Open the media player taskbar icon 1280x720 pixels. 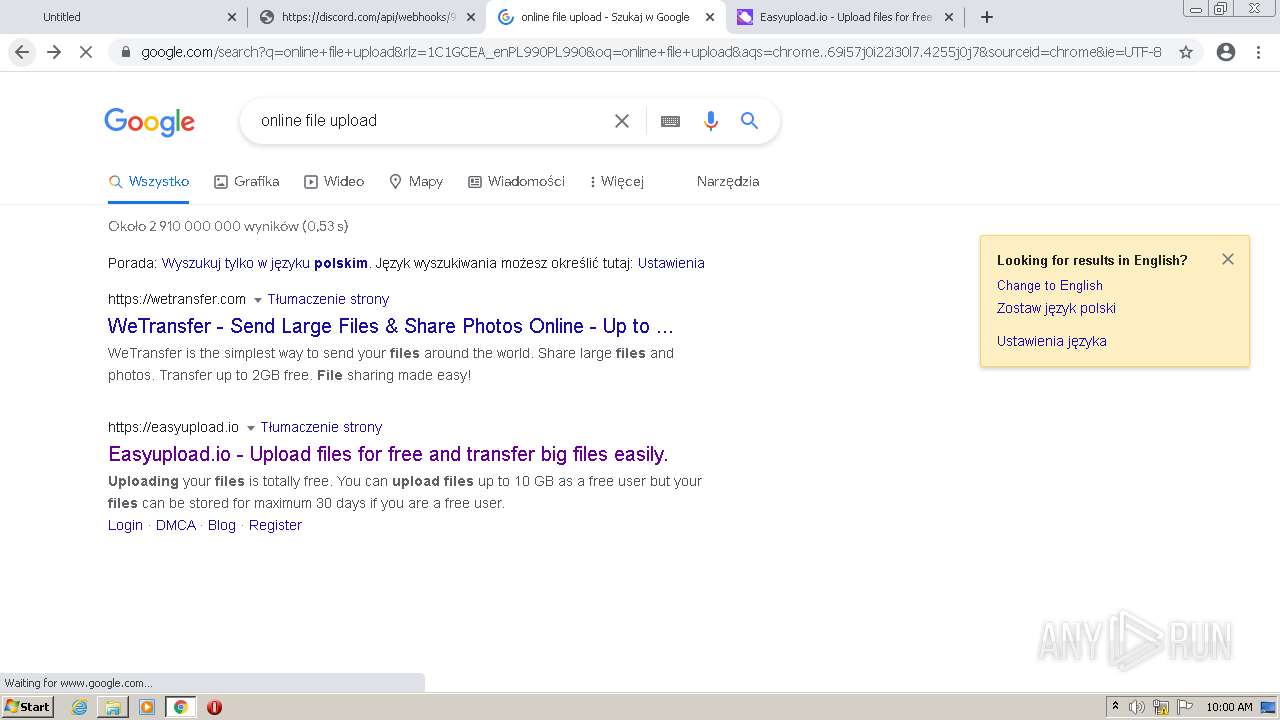[147, 707]
